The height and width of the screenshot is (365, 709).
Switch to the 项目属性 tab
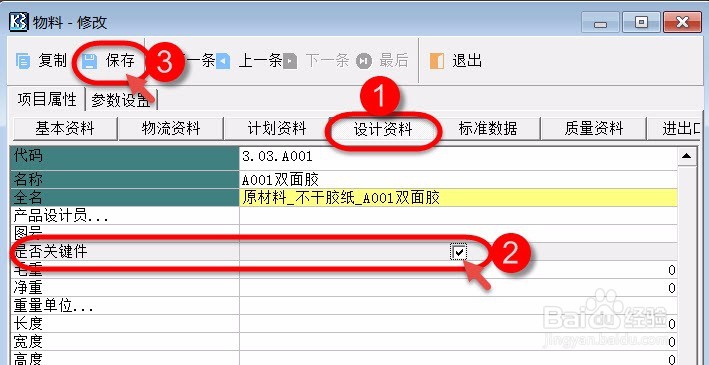click(x=47, y=99)
